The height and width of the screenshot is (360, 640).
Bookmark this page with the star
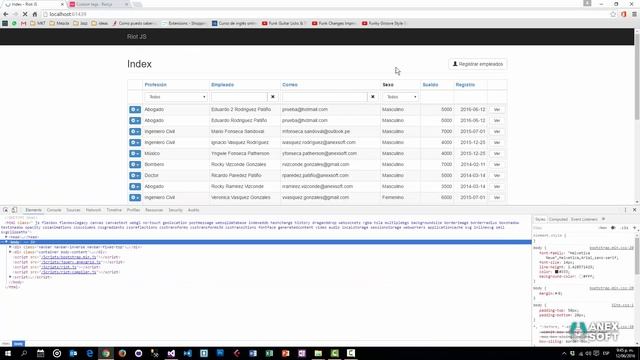(613, 14)
